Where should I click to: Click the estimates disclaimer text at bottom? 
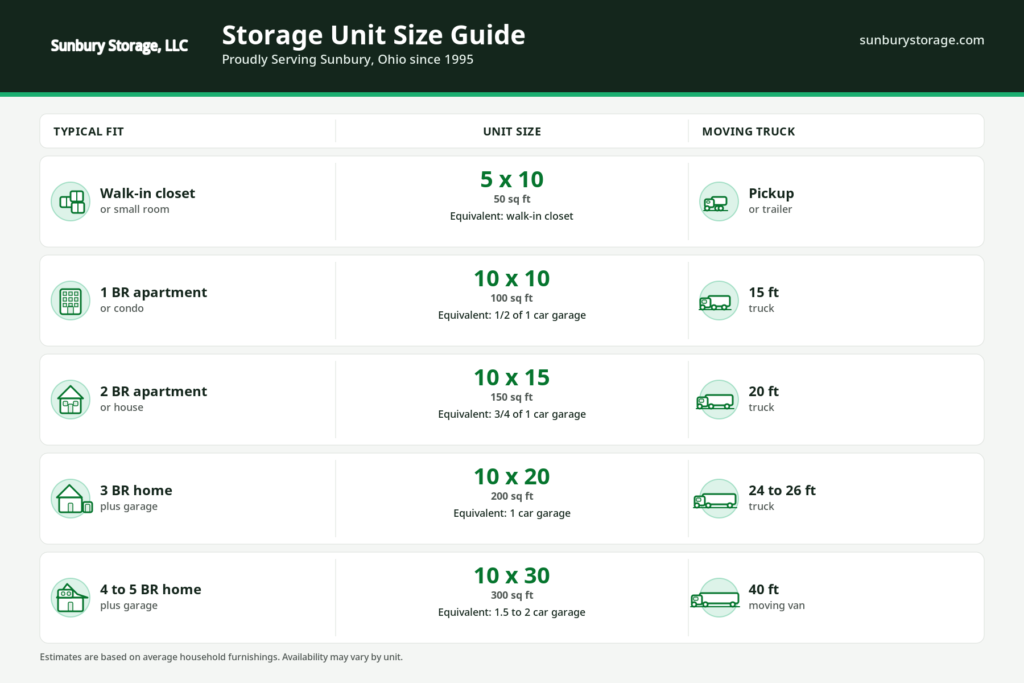coord(220,657)
